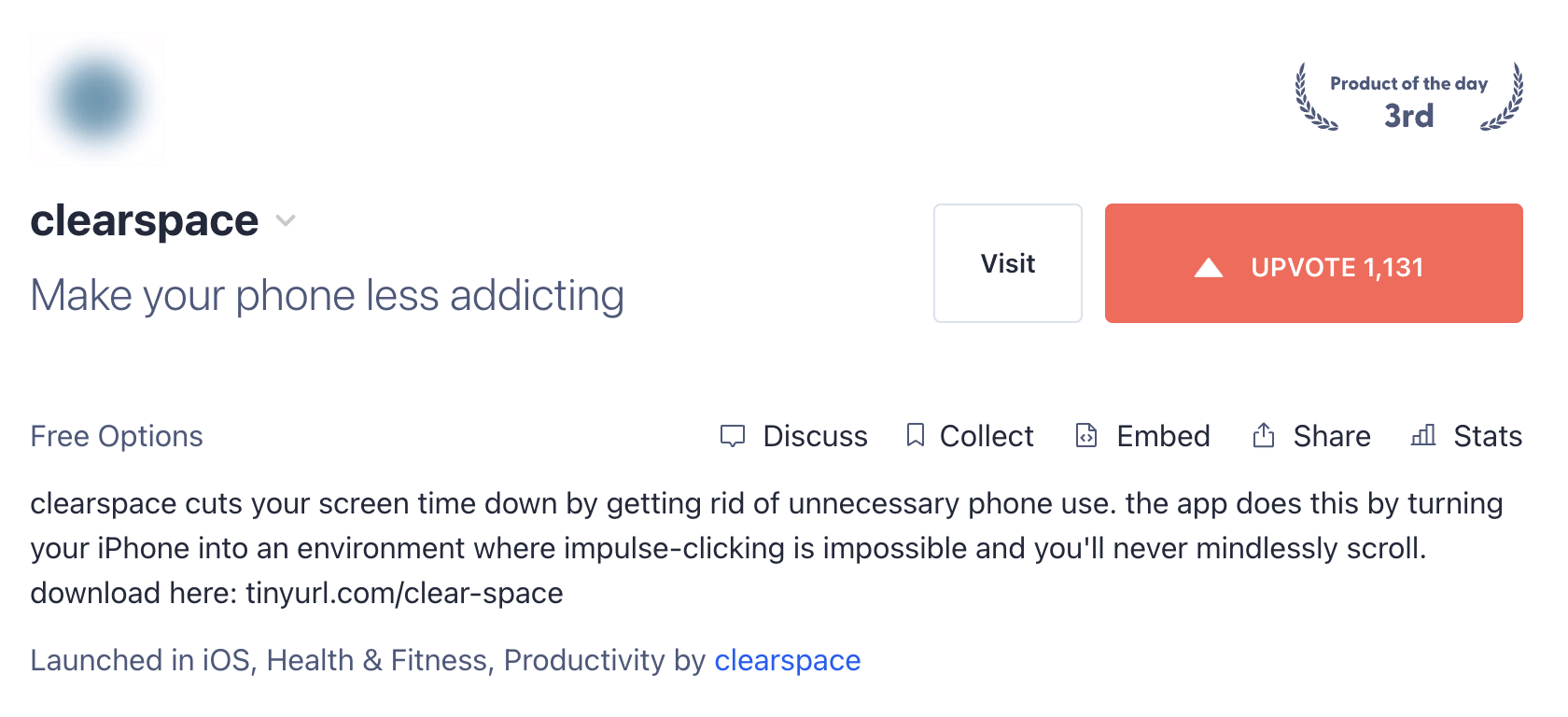Click the Share arrow icon

click(1264, 435)
